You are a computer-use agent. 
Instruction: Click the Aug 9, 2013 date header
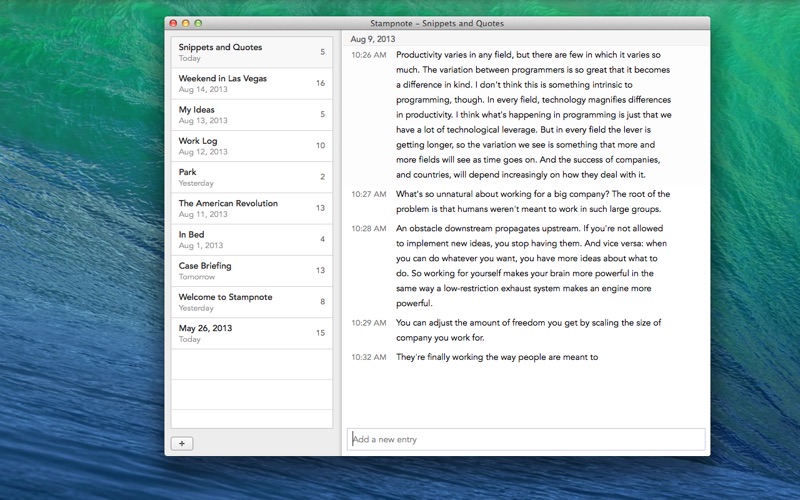pos(373,39)
